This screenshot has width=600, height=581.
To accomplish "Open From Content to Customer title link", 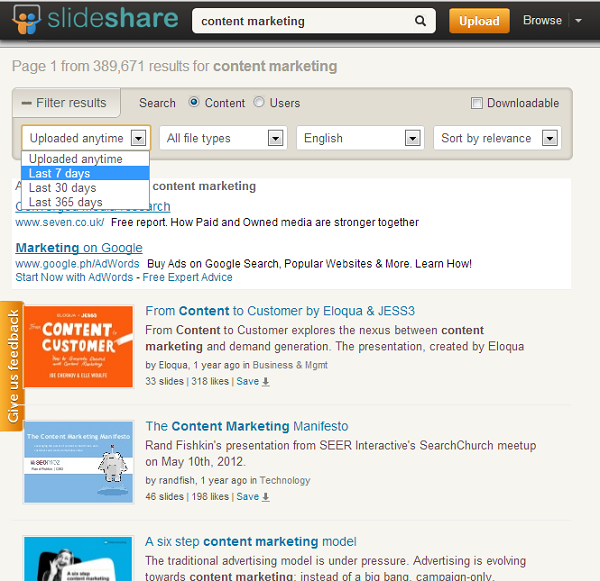I will [280, 311].
